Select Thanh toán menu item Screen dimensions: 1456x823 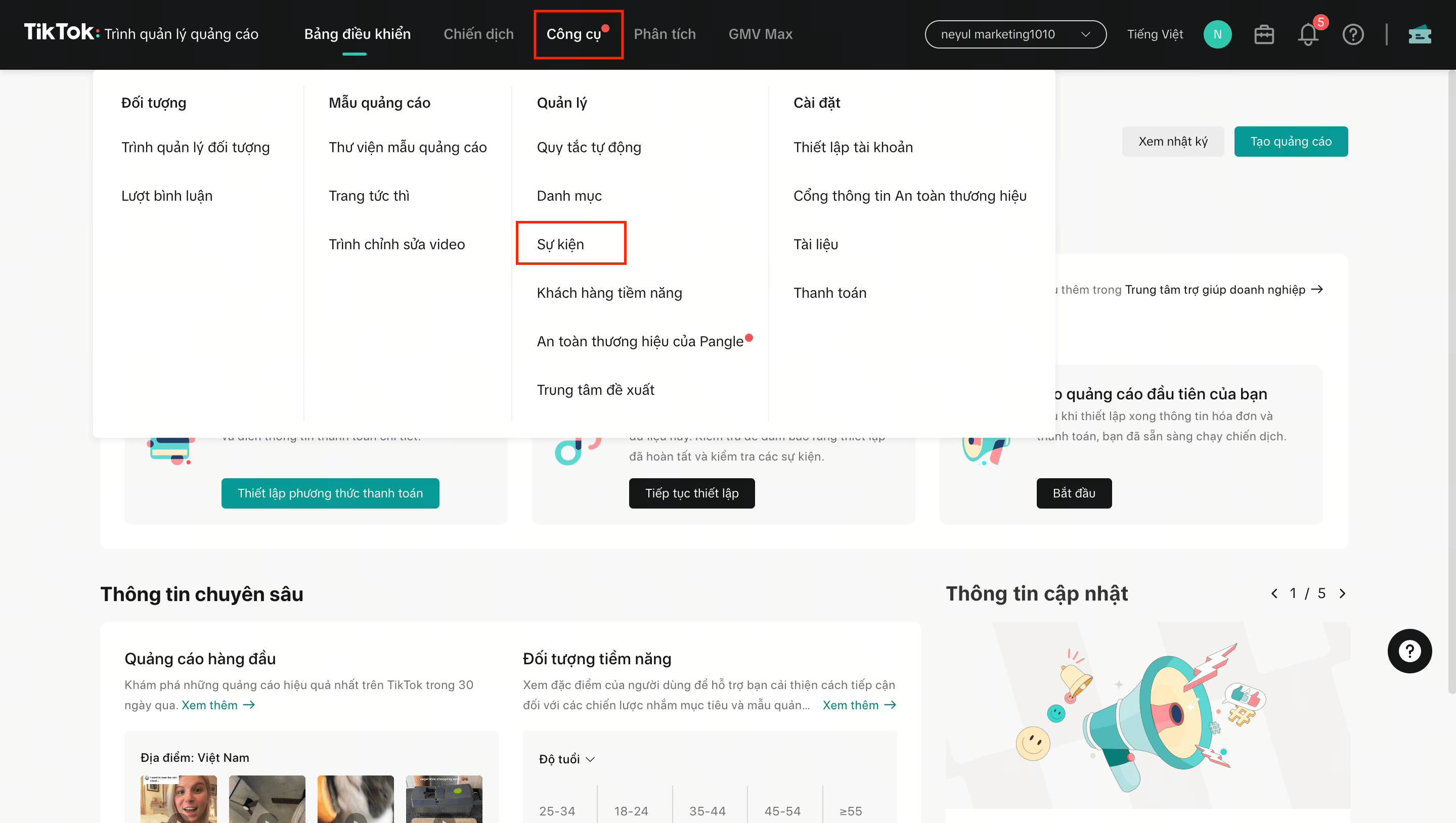click(829, 293)
